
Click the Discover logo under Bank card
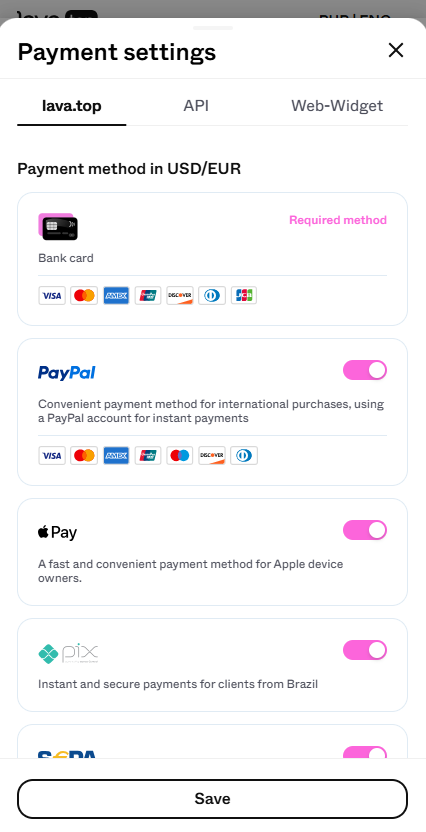(x=180, y=296)
